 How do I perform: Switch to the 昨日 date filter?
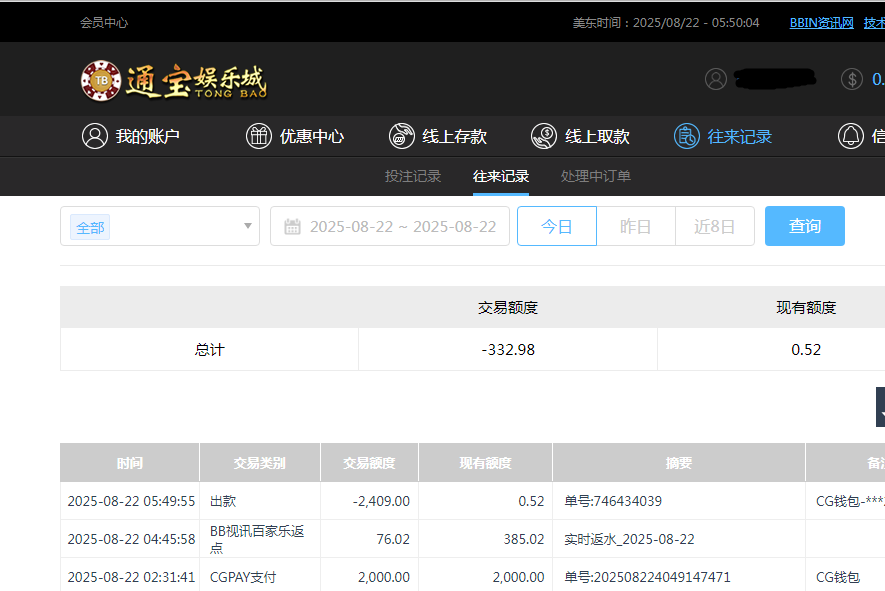pos(635,225)
